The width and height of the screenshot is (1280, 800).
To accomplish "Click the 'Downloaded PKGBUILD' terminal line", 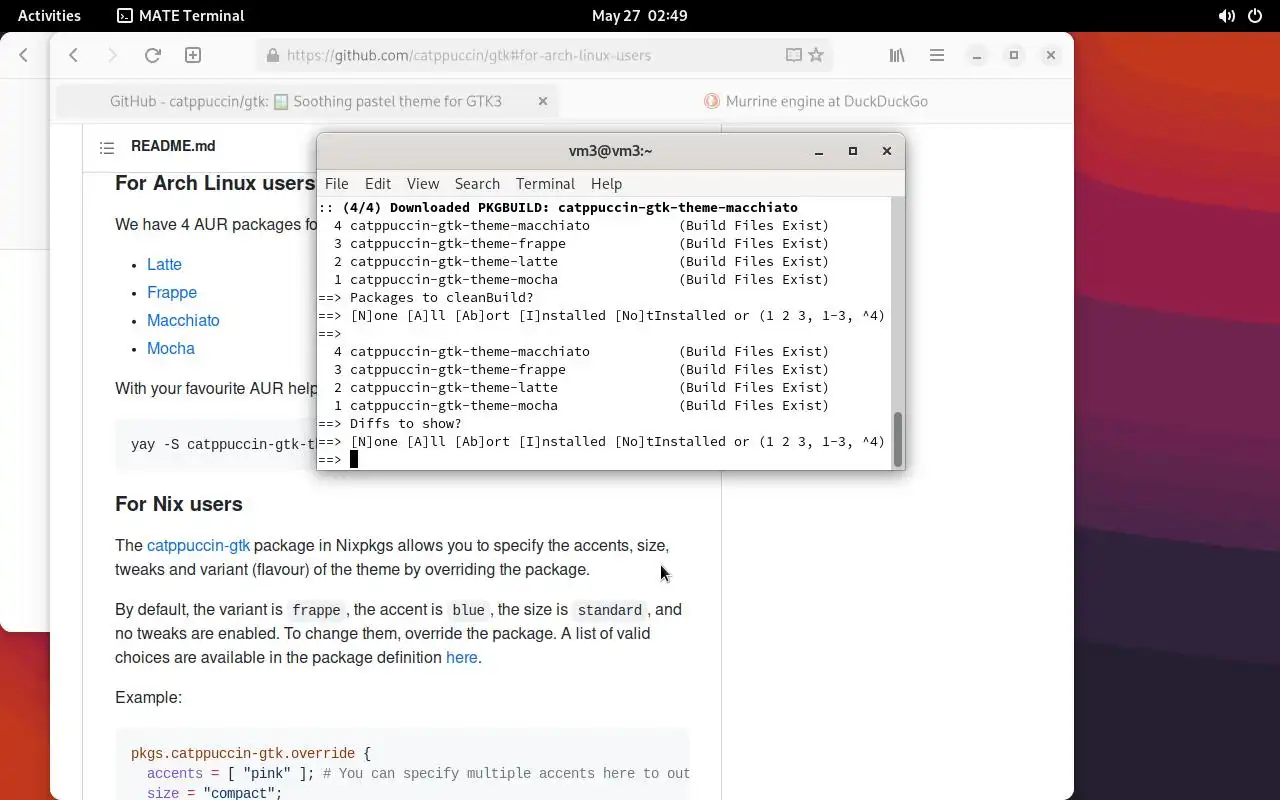I will coord(558,207).
